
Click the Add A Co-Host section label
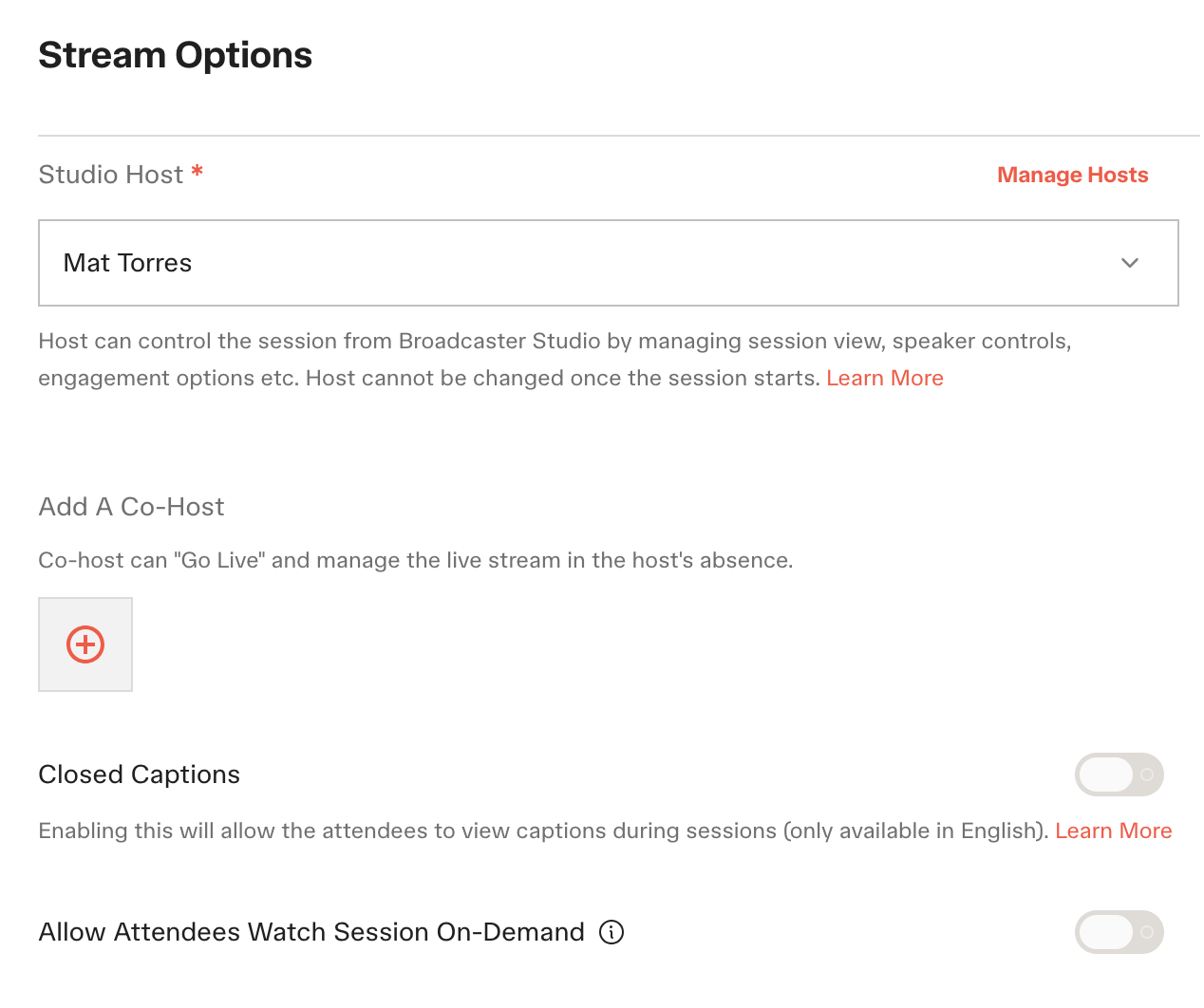pos(132,507)
